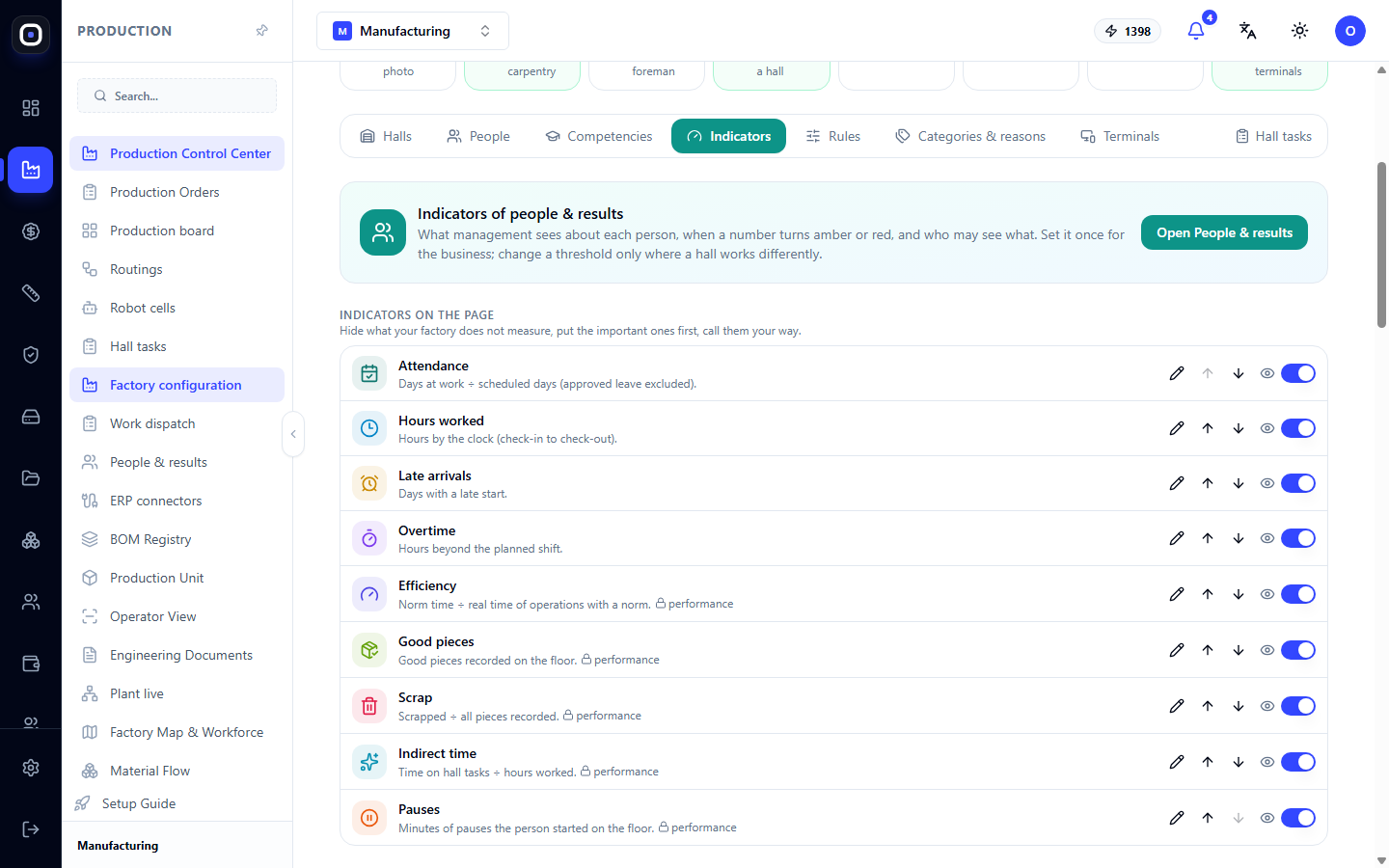Click the user avatar icon
1389x868 pixels.
point(1350,31)
